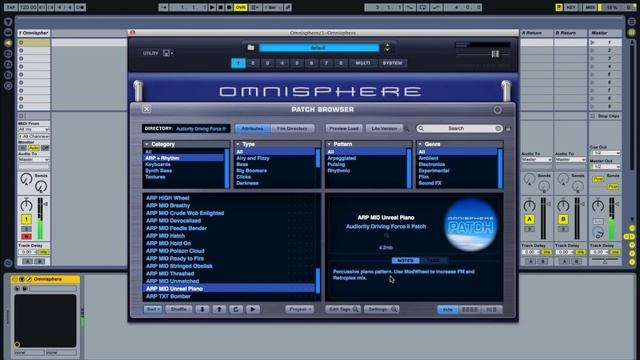This screenshot has width=640, height=360.
Task: Select Keyboards in the Category list
Action: pos(158,164)
